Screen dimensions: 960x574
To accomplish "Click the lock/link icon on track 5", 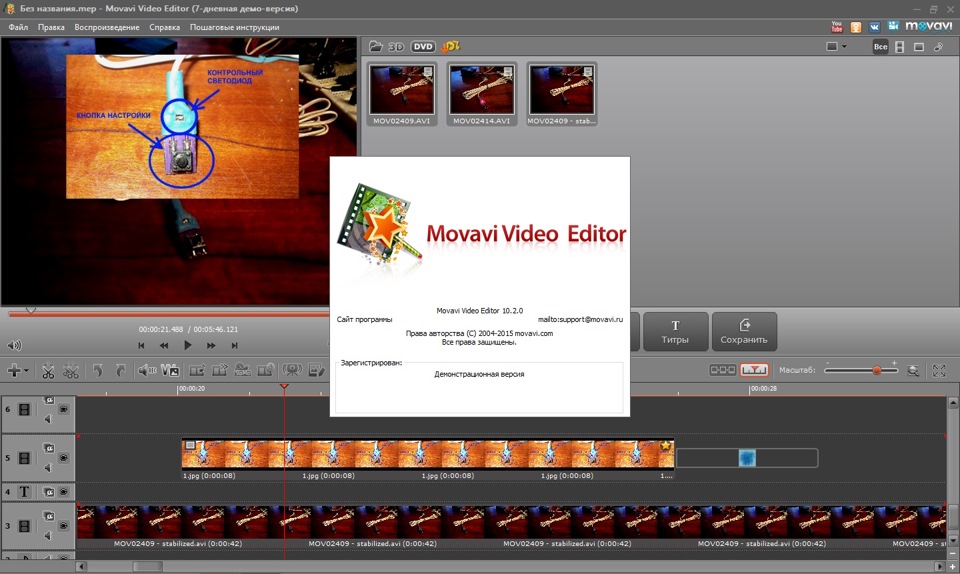I will [x=48, y=448].
